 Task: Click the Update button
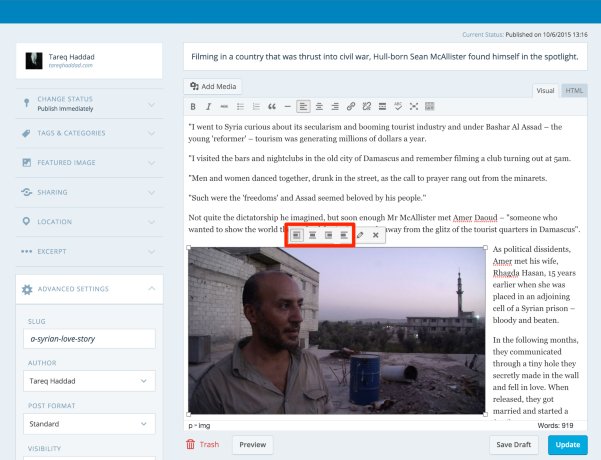[x=568, y=445]
